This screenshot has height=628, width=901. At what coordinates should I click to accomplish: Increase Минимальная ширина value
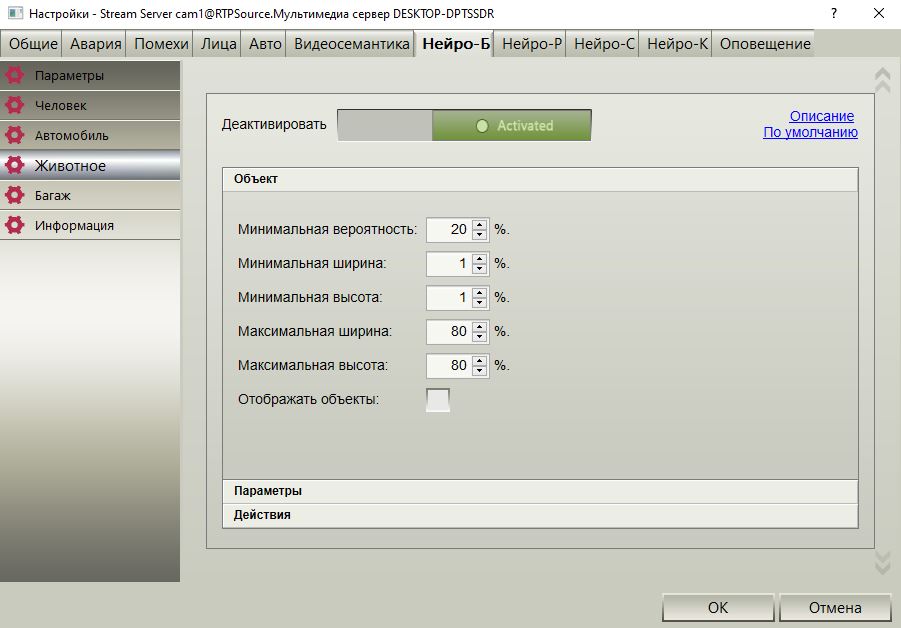pyautogui.click(x=480, y=259)
